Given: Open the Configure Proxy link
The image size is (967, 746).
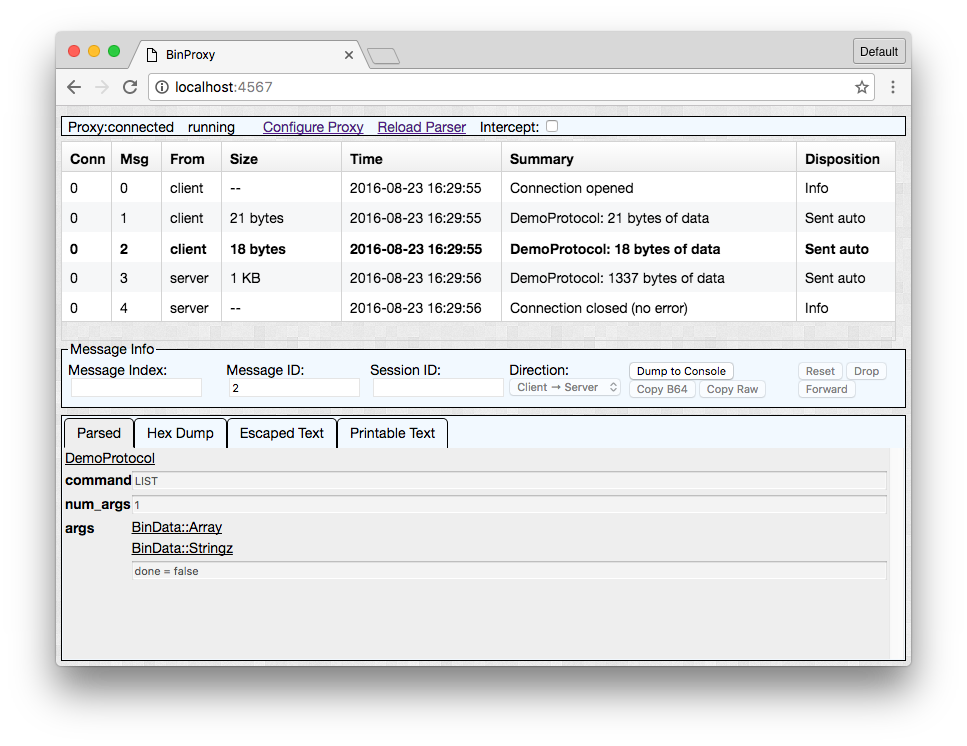Looking at the screenshot, I should pos(313,127).
